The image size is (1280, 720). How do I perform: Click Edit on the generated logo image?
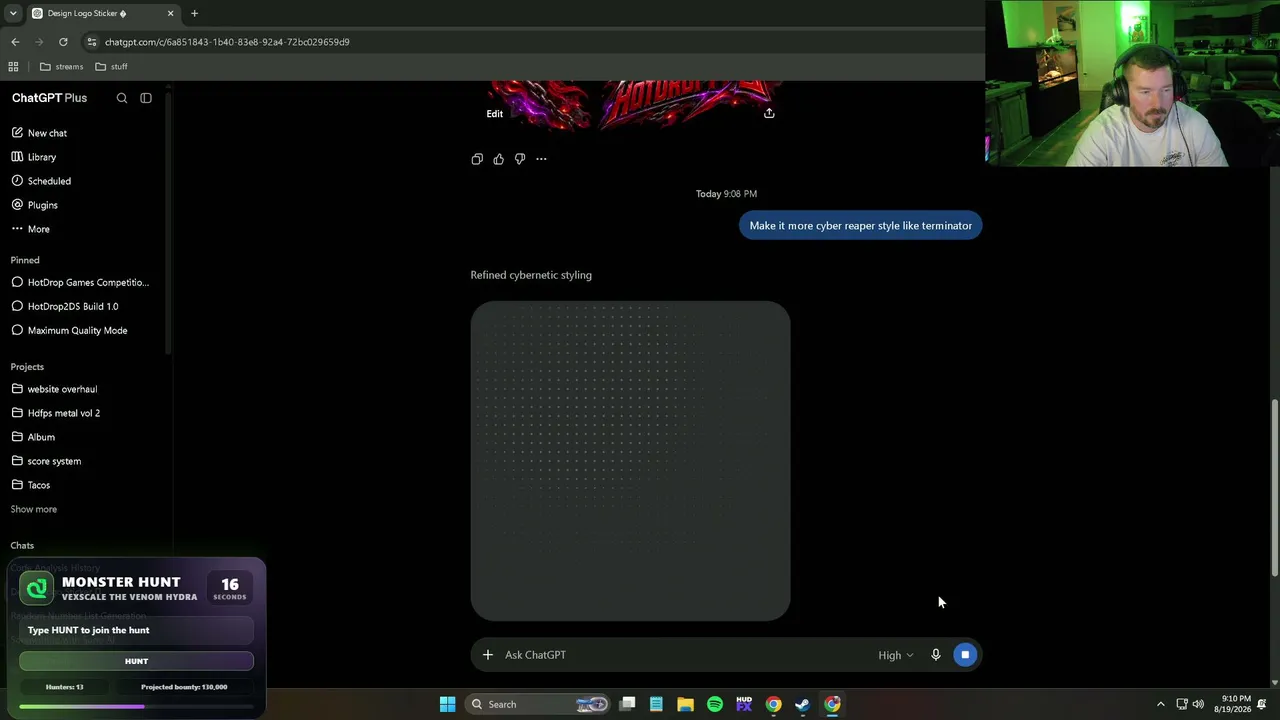tap(495, 114)
